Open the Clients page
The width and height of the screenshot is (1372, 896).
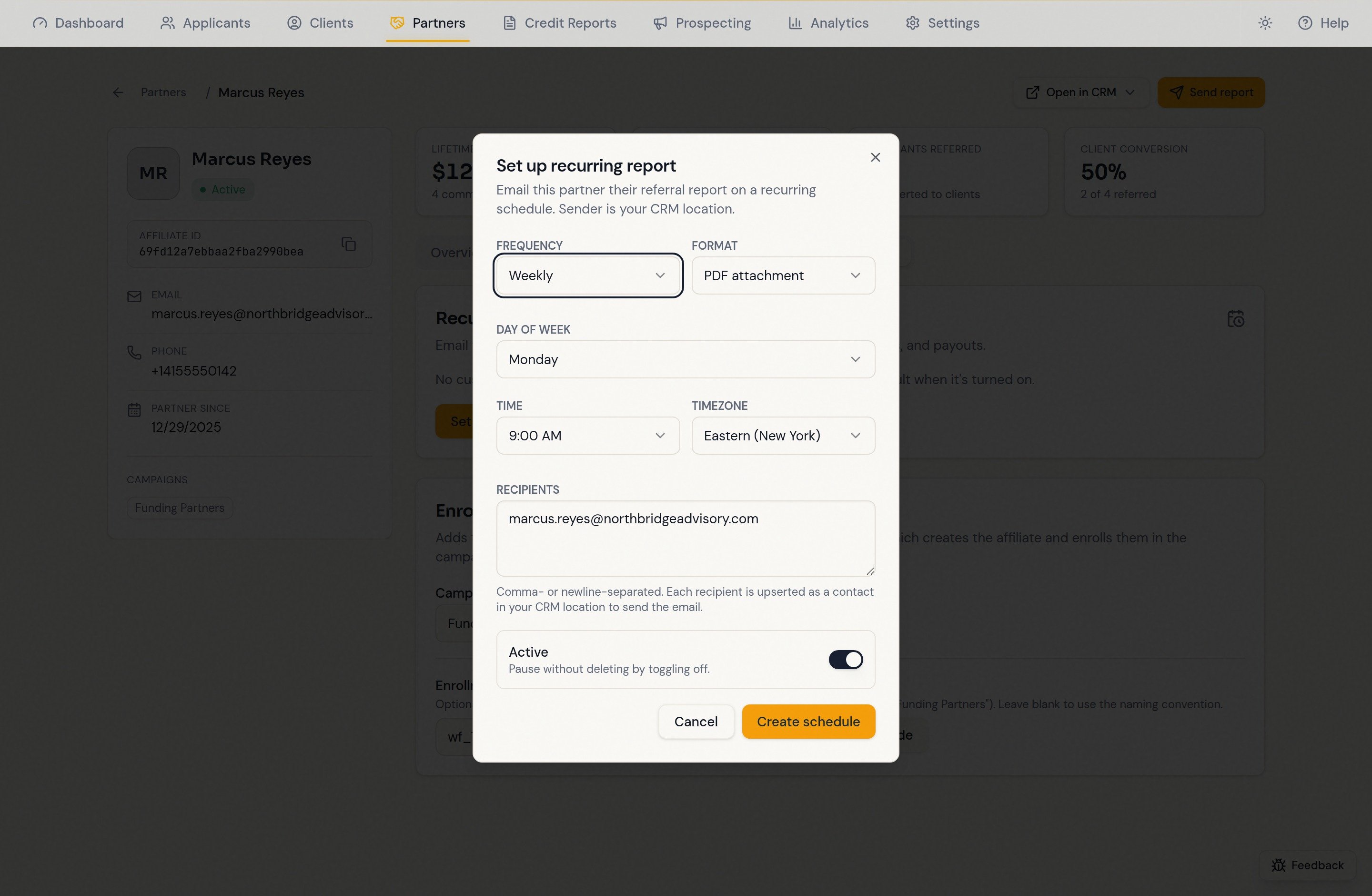tap(320, 23)
